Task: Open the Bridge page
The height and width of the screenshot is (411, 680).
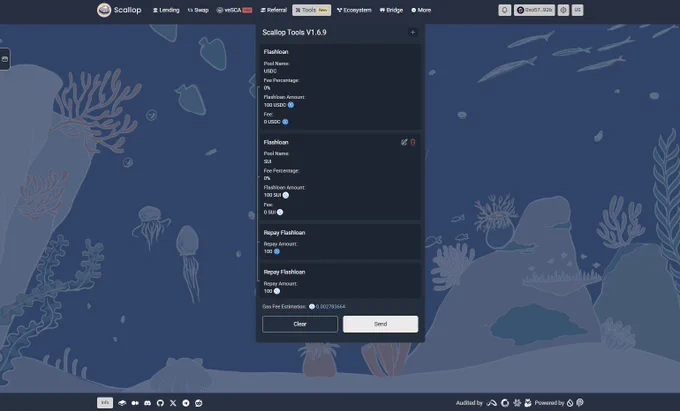Action: [x=391, y=10]
